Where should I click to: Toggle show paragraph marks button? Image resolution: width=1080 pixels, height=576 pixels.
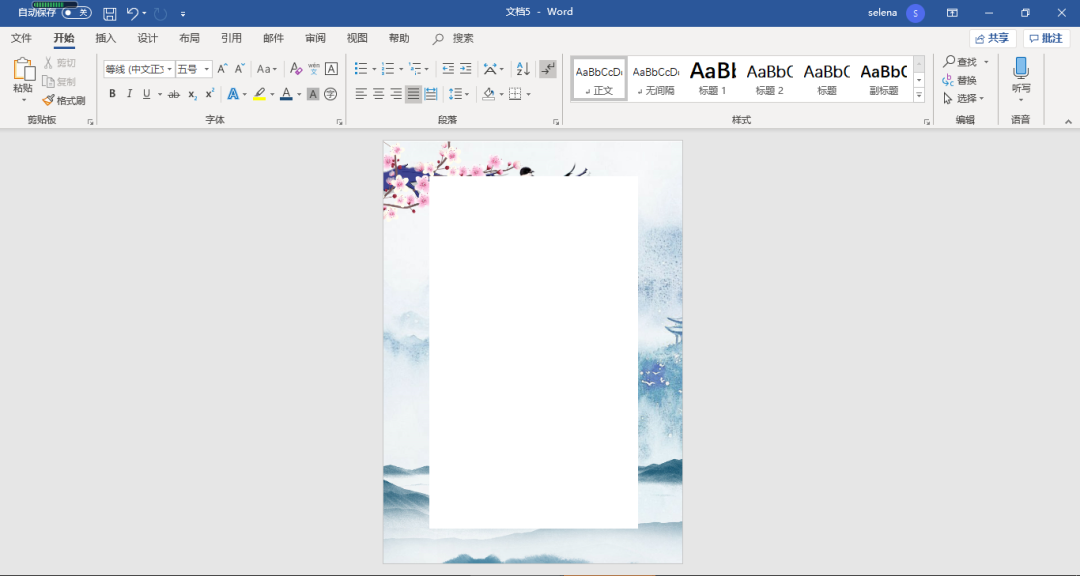click(x=547, y=69)
